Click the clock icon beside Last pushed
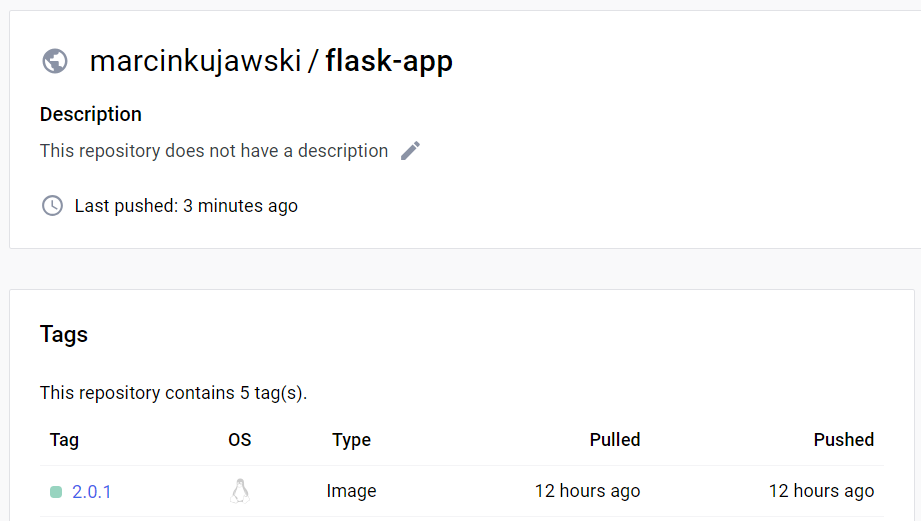 click(x=52, y=206)
